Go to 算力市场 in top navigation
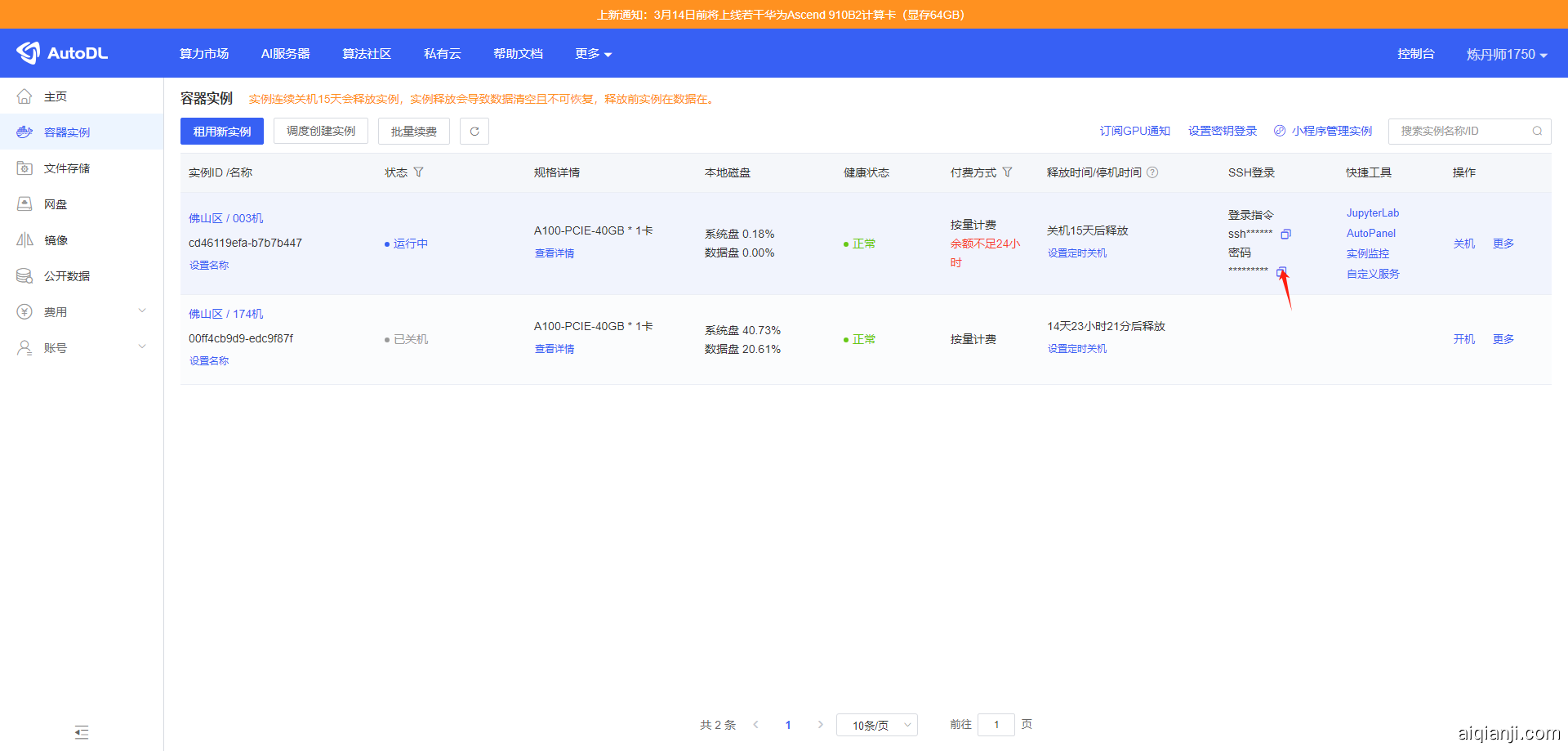Screen dimensions: 1568x751 204,54
